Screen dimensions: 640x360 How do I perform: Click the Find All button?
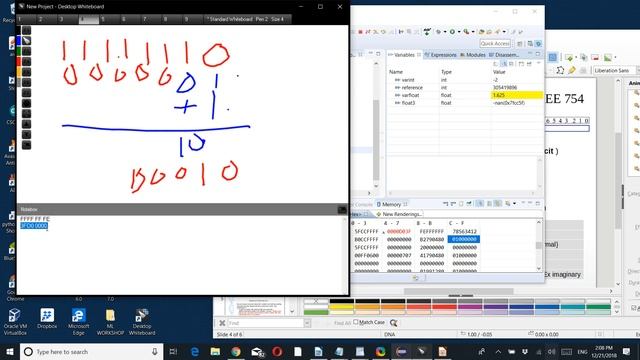coord(342,323)
